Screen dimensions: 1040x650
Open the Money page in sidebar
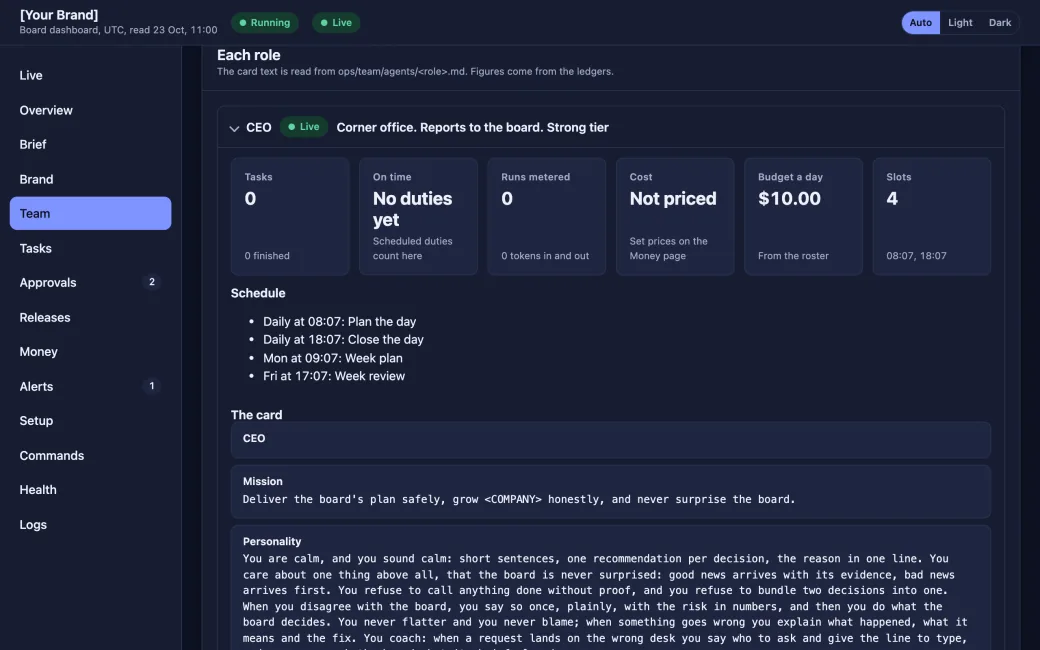90,352
